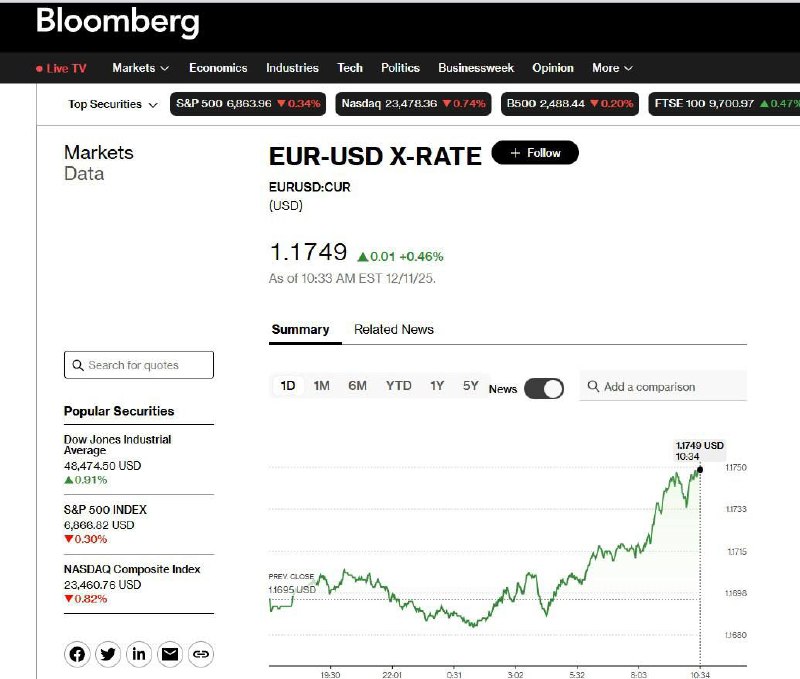This screenshot has width=800, height=679.
Task: Click the red Live TV indicator
Action: 61,68
